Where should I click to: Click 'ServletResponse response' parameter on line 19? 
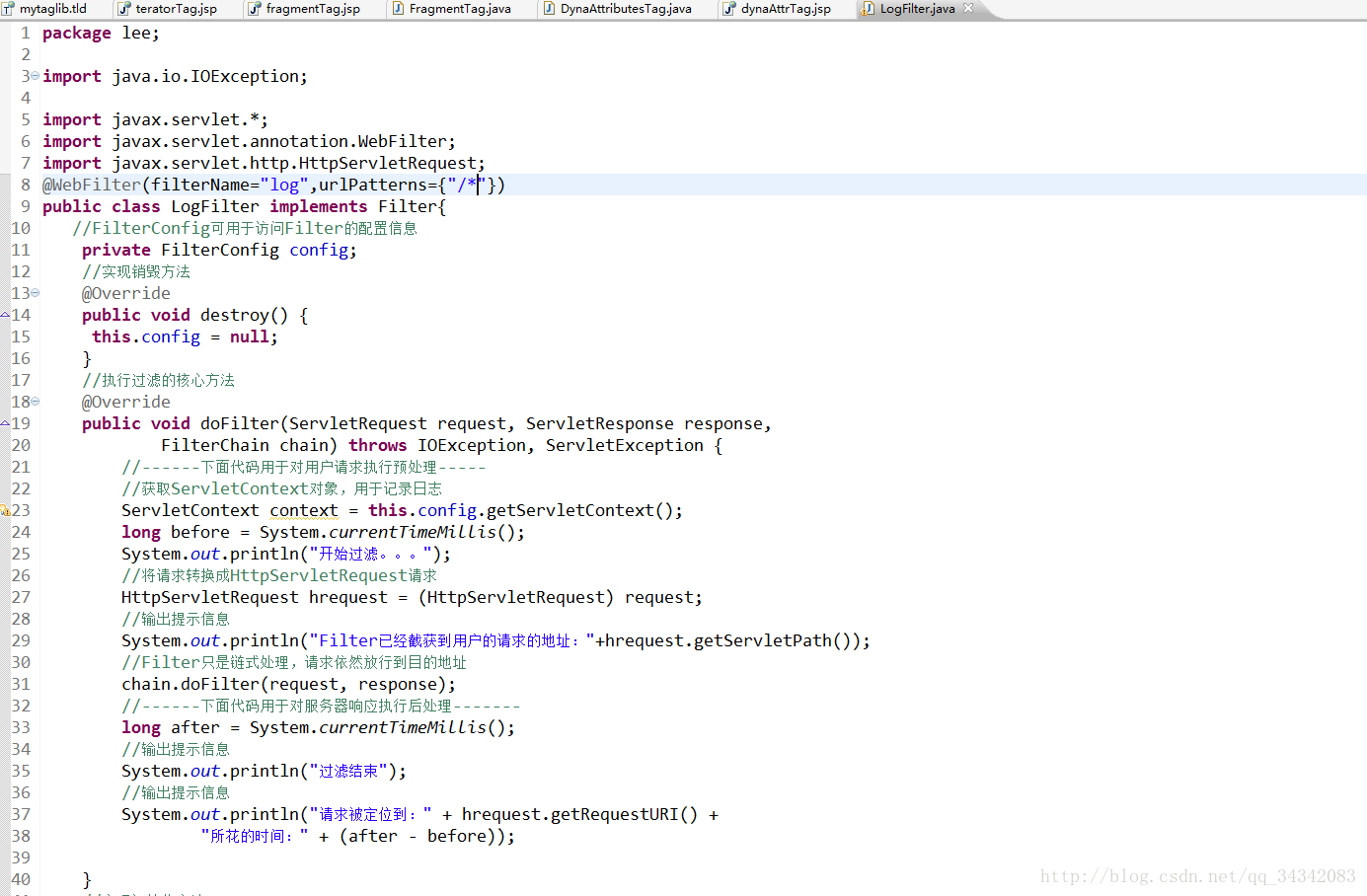coord(644,424)
